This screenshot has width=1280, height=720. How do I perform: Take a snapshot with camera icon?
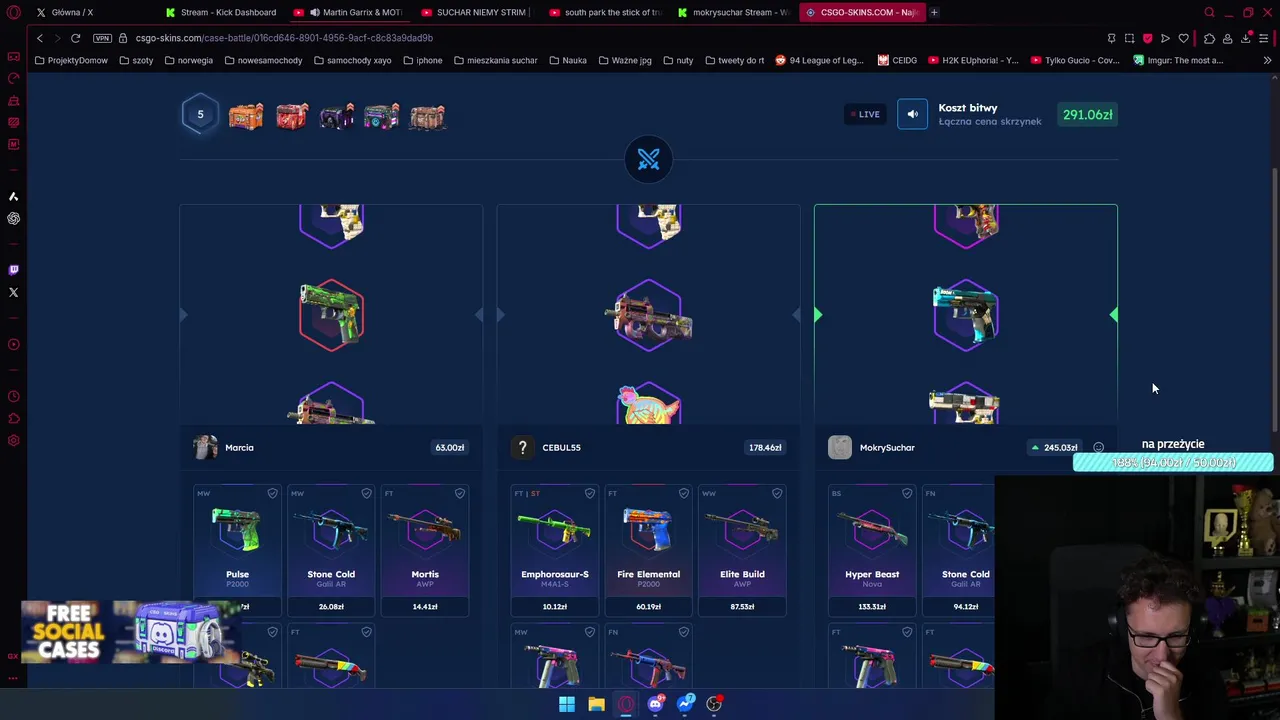(x=1129, y=38)
